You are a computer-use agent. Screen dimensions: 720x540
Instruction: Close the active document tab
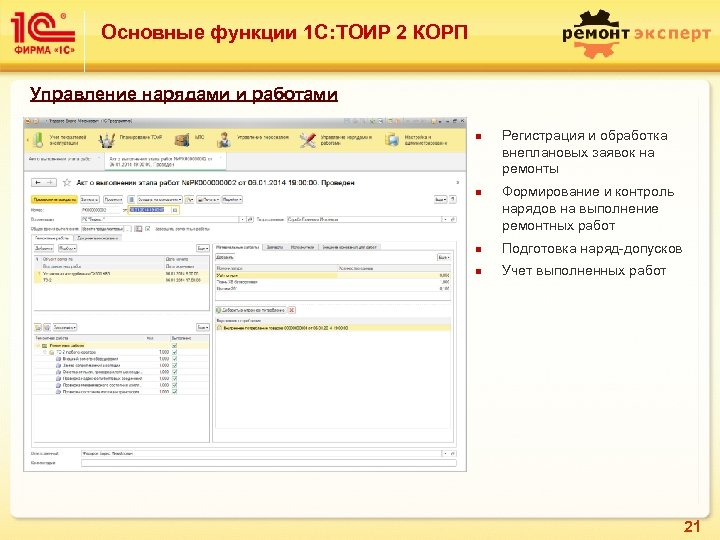221,158
